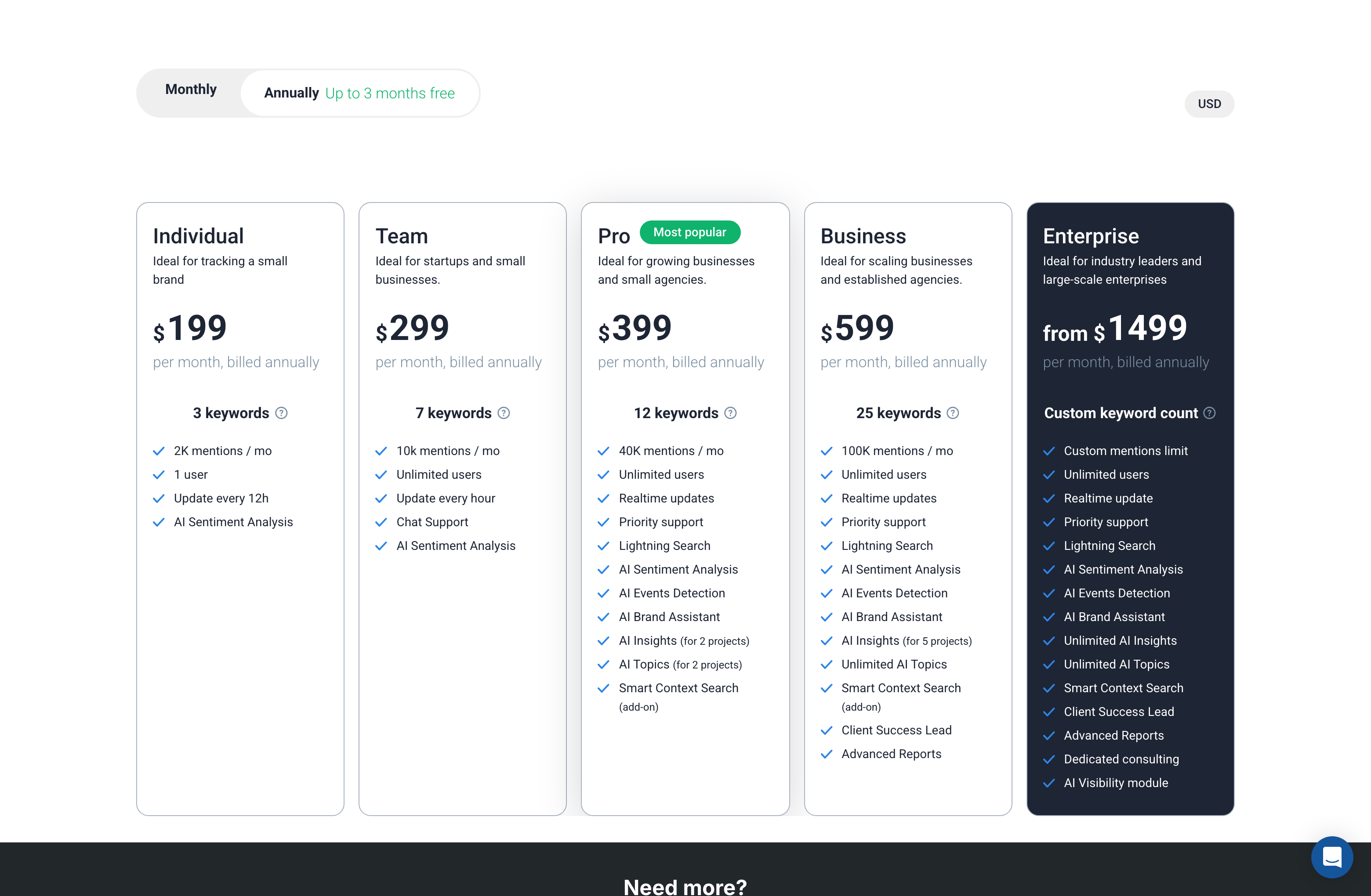This screenshot has width=1371, height=896.
Task: Click the Individual plan title
Action: coord(198,236)
